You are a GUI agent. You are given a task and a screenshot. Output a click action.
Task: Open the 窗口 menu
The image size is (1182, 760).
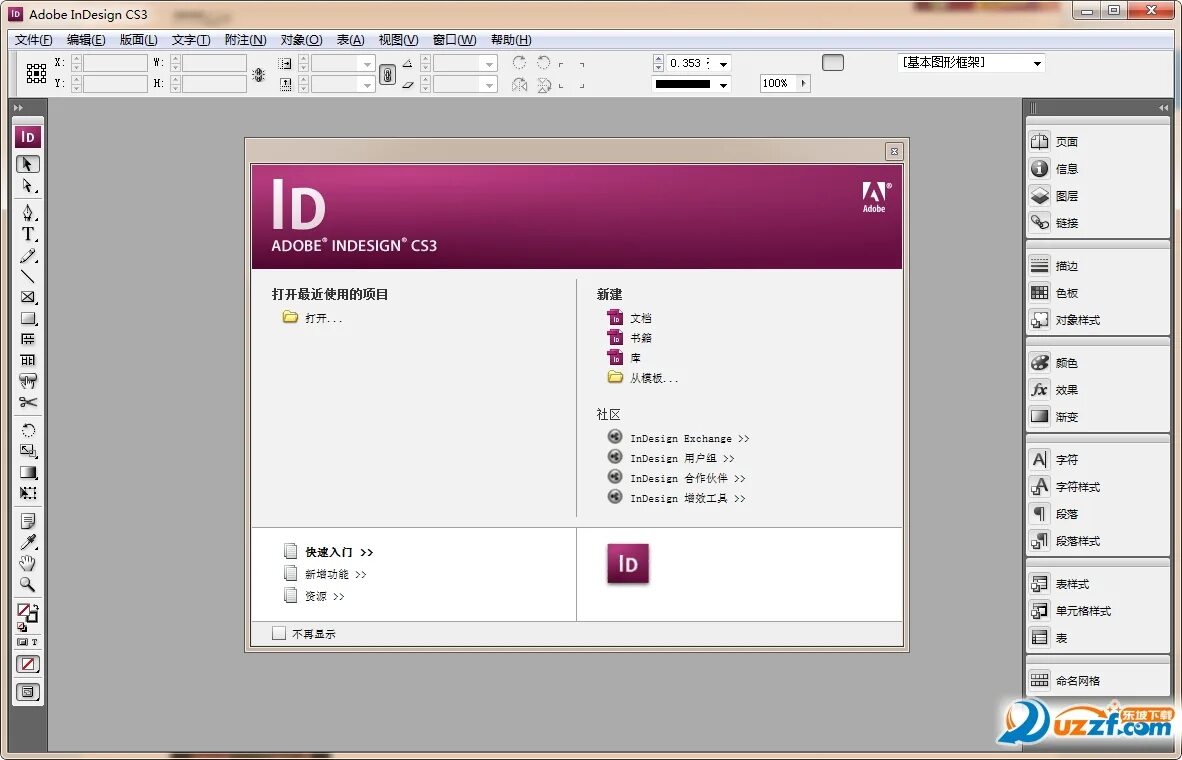[x=454, y=40]
